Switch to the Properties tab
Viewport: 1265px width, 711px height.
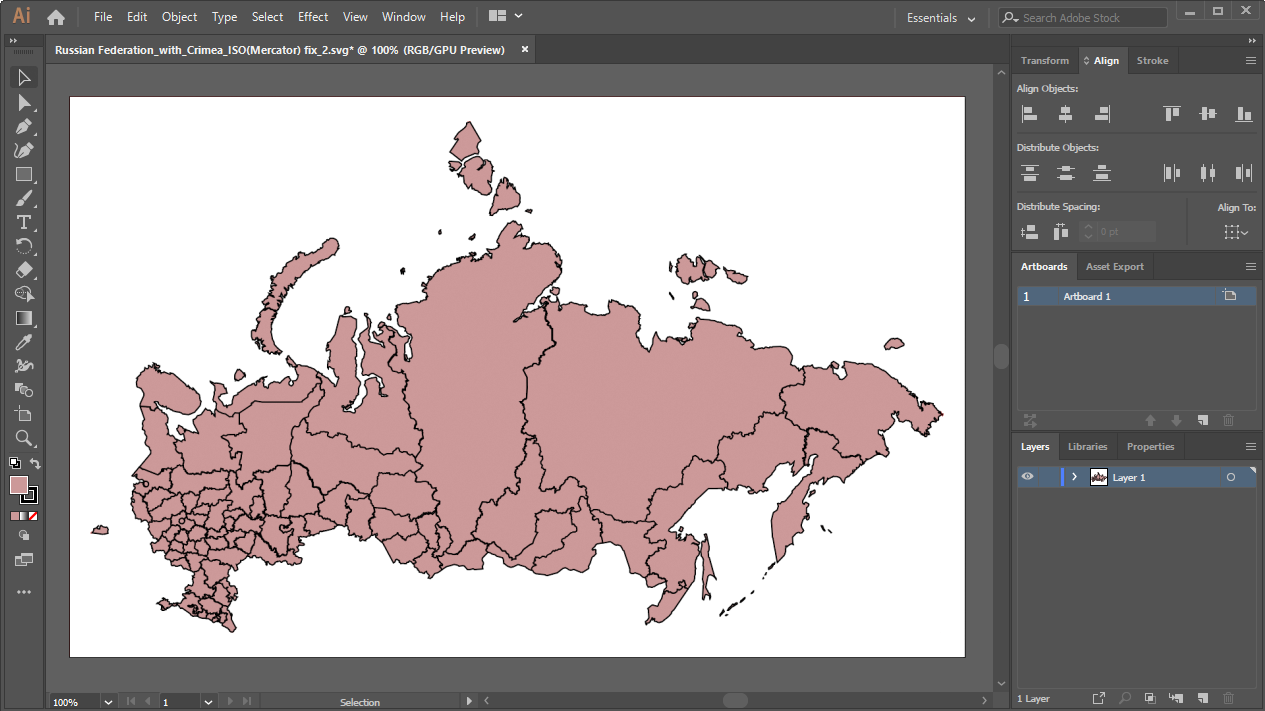[1150, 447]
